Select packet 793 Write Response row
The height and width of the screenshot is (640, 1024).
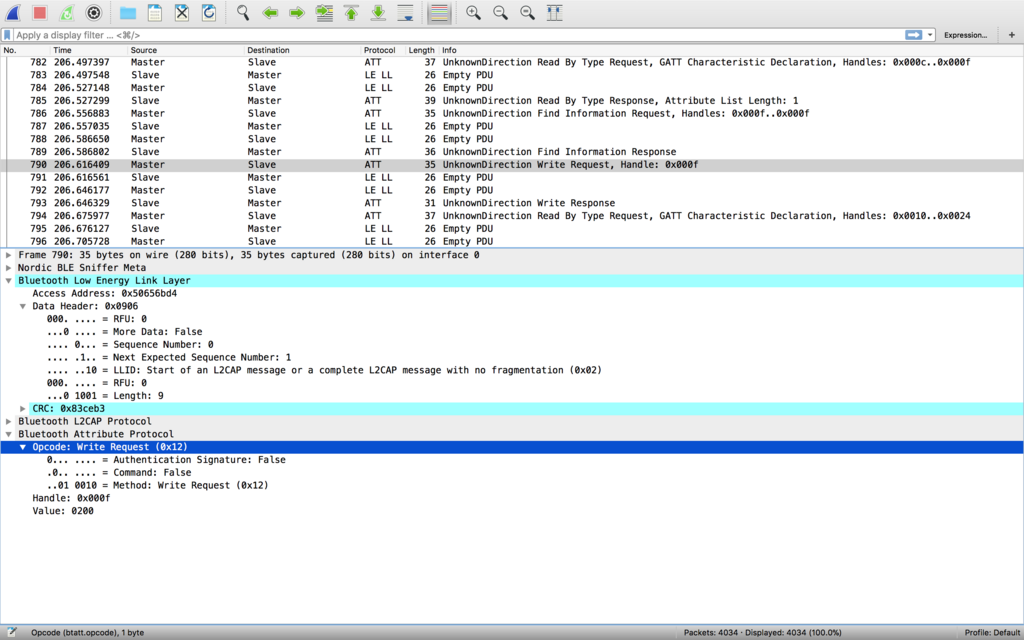512,202
